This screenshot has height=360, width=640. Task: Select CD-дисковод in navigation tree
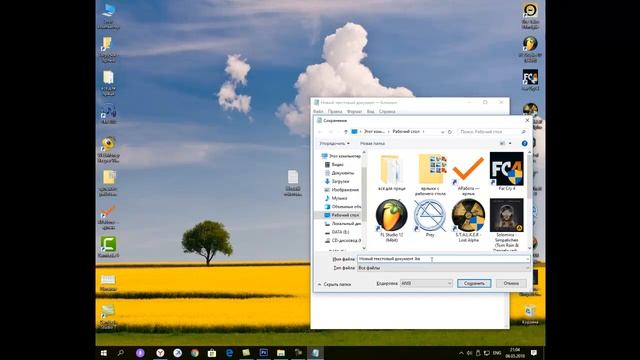coord(342,240)
